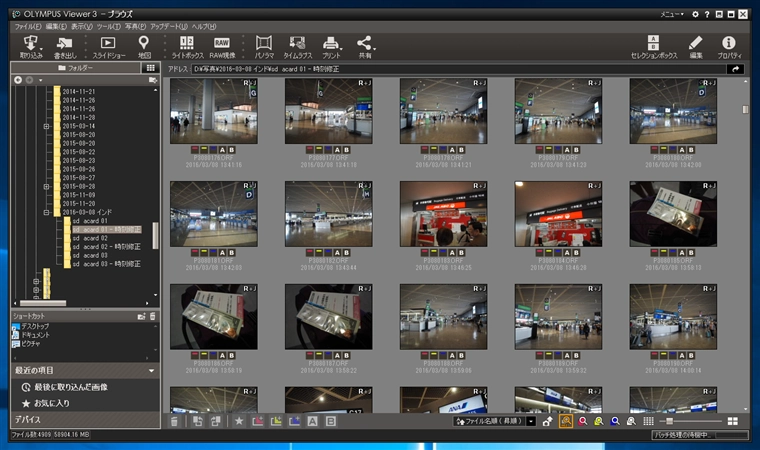The height and width of the screenshot is (450, 760).
Task: Click the navigate back arrow in folder panel
Action: (18, 80)
